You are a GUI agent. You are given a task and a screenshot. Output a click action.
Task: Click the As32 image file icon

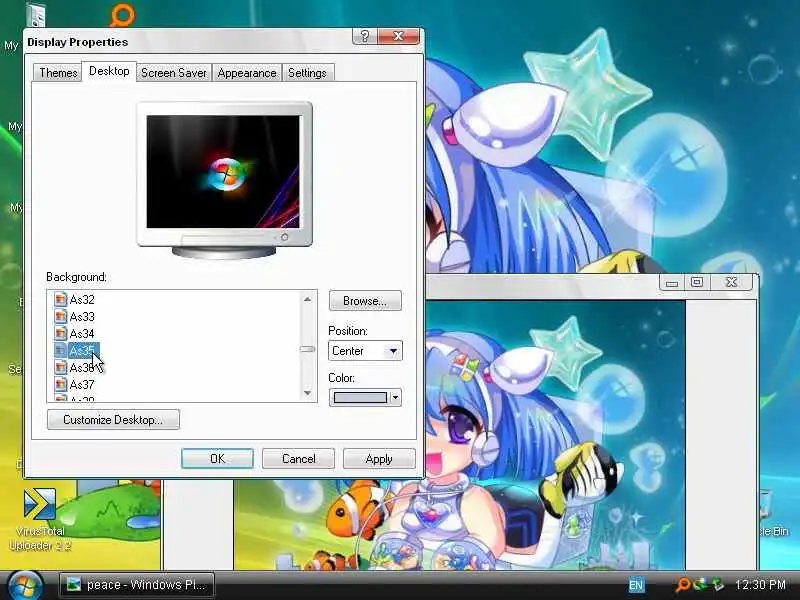[x=61, y=299]
